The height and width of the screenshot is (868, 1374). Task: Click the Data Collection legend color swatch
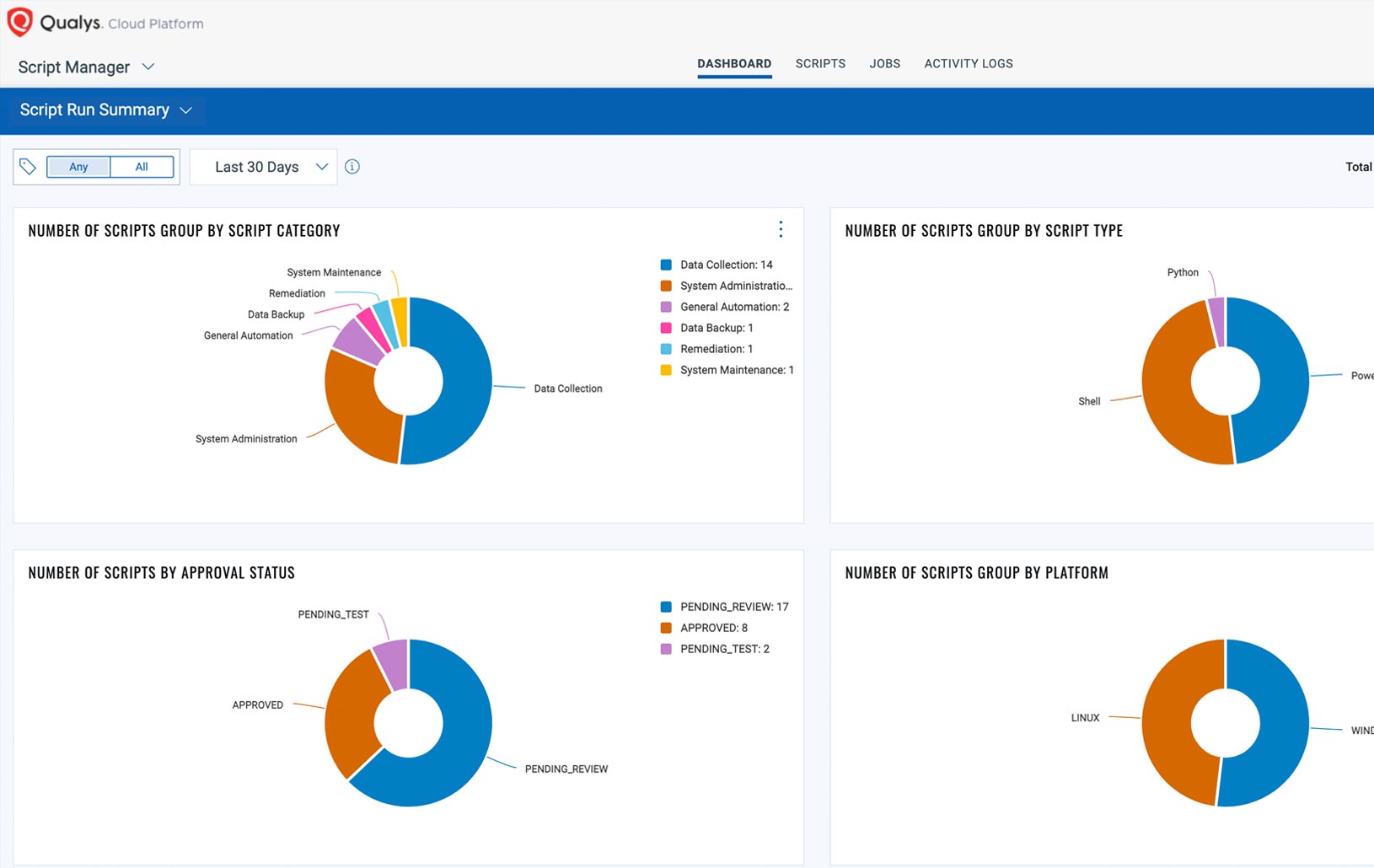coord(665,264)
